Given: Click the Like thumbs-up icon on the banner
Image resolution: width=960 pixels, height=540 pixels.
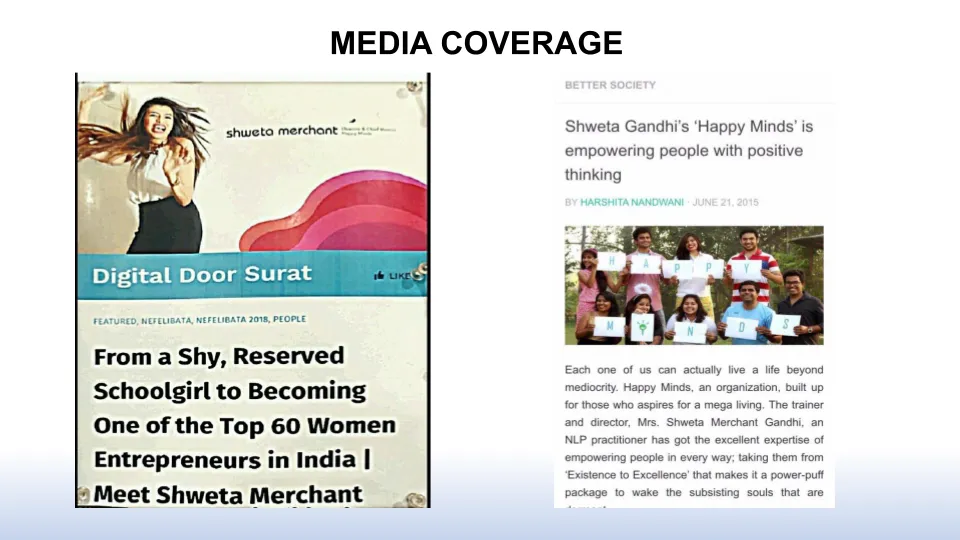Looking at the screenshot, I should pyautogui.click(x=379, y=276).
